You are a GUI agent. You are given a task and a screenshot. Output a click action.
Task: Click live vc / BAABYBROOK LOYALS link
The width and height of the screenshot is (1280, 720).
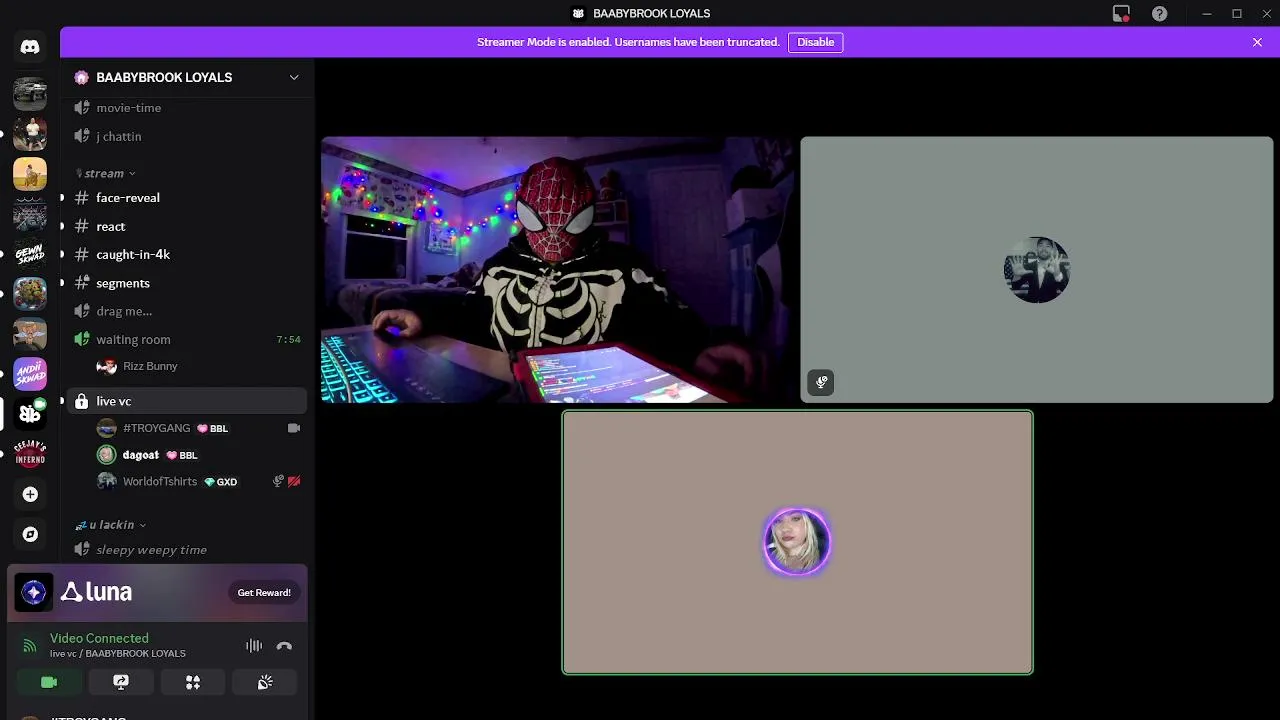(x=118, y=654)
